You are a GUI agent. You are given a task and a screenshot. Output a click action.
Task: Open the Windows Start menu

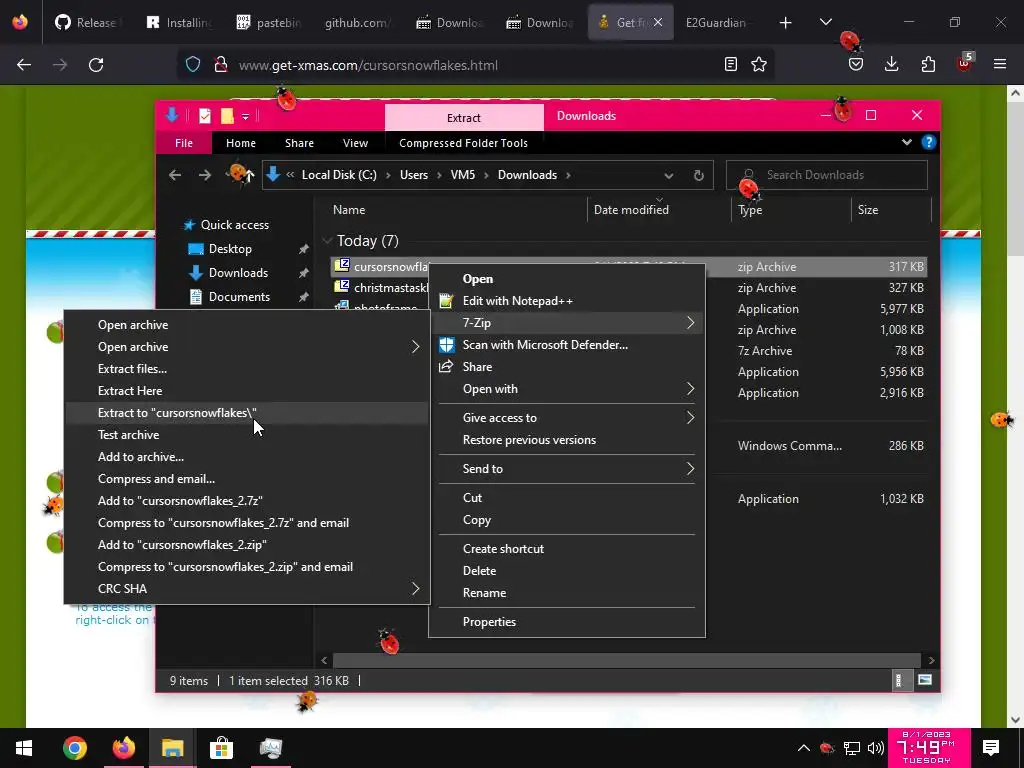[24, 748]
